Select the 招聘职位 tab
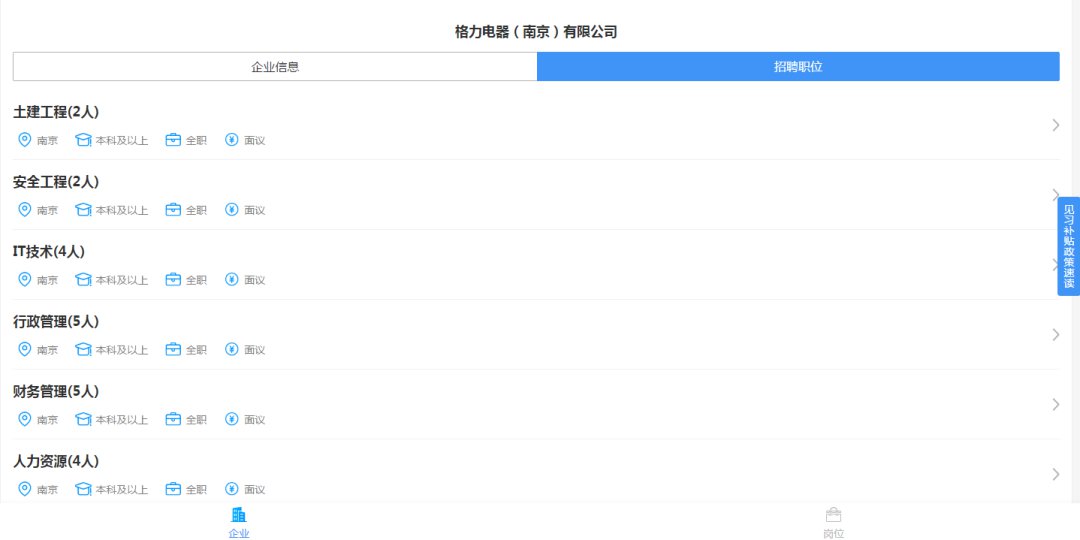The height and width of the screenshot is (540, 1080). click(x=798, y=67)
